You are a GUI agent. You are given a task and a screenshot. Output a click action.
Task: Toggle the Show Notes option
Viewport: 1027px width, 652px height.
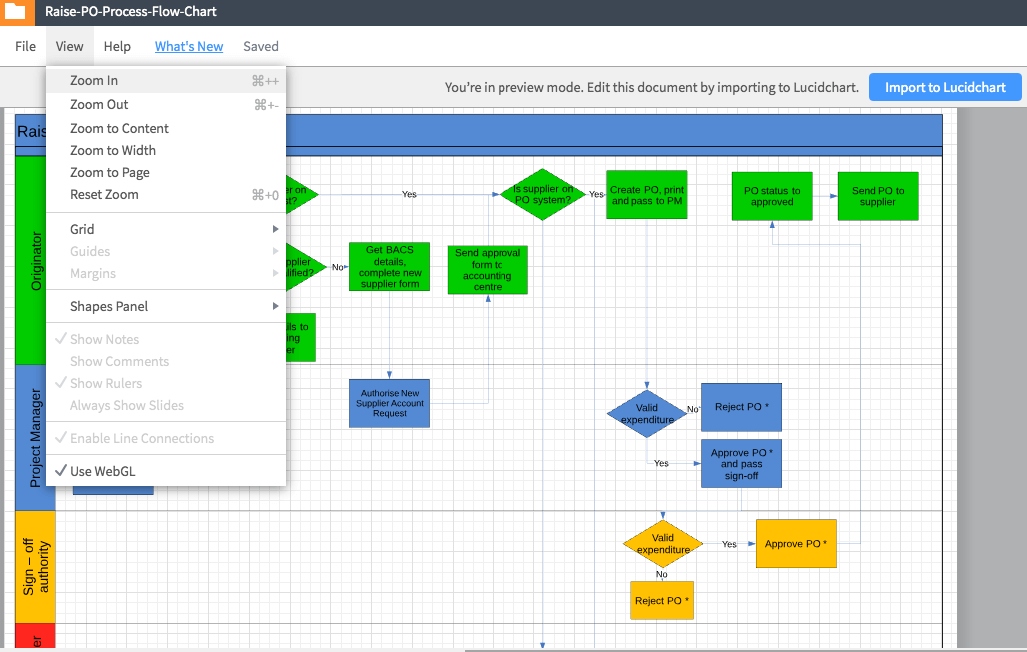[166, 339]
